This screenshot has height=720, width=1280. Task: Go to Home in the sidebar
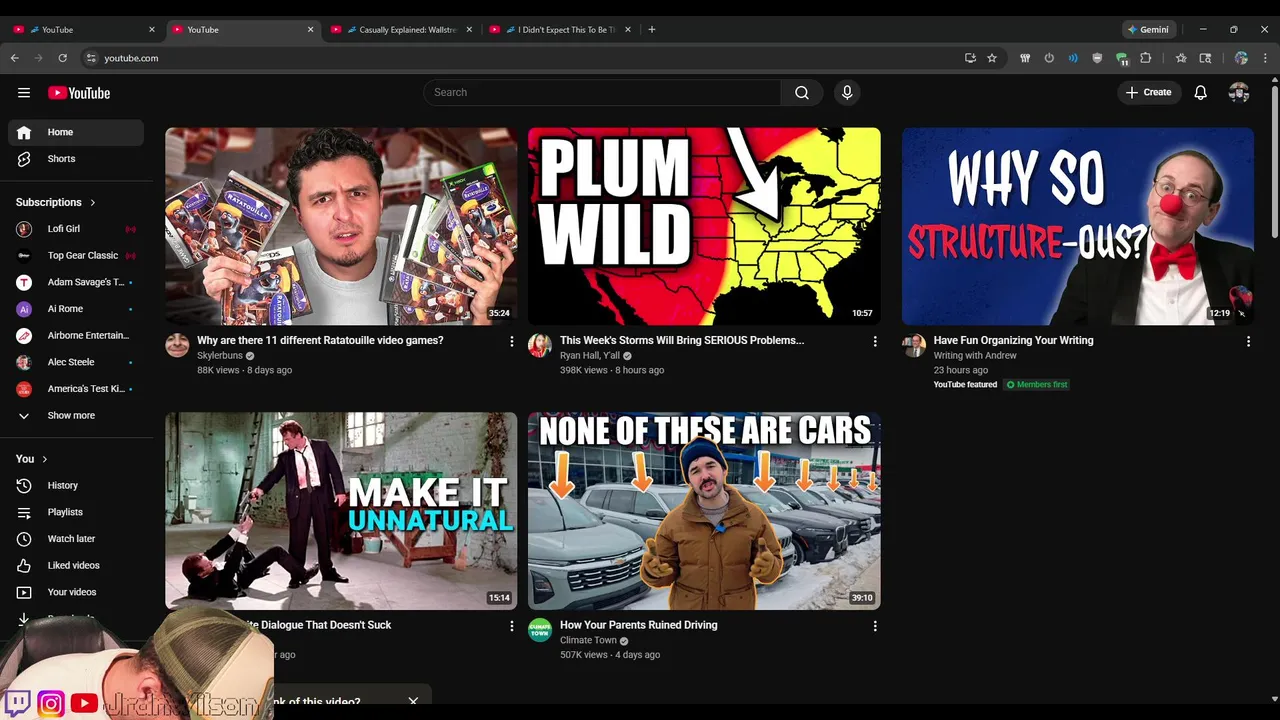[x=76, y=132]
